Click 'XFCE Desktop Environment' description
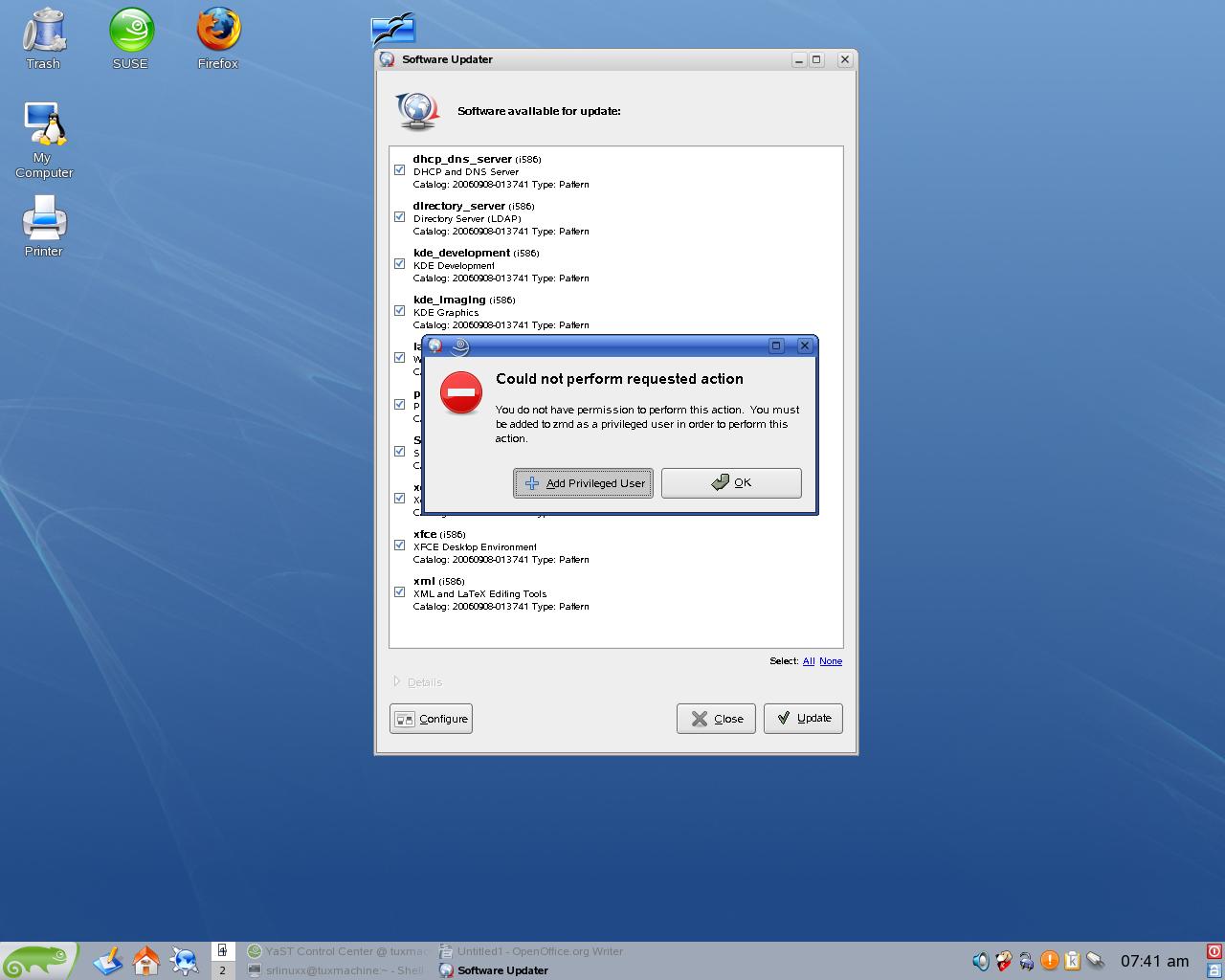Image resolution: width=1225 pixels, height=980 pixels. point(475,547)
